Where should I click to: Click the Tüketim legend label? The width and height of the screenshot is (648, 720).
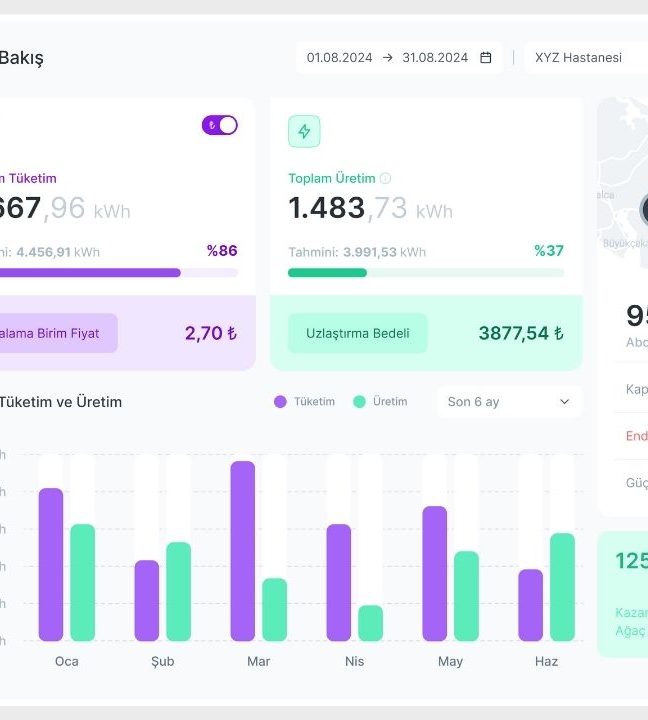[x=315, y=402]
